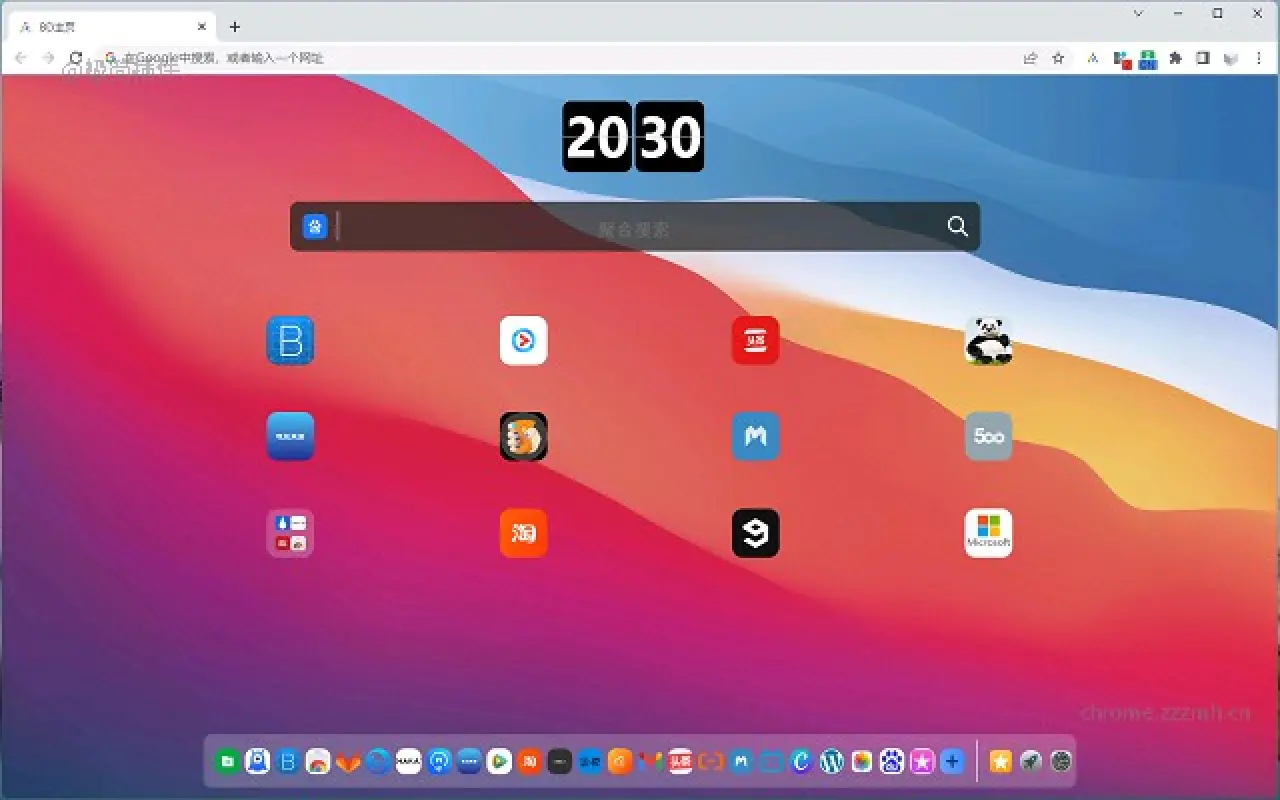The height and width of the screenshot is (800, 1280).
Task: Toggle bookmark star in address bar
Action: coord(1057,58)
